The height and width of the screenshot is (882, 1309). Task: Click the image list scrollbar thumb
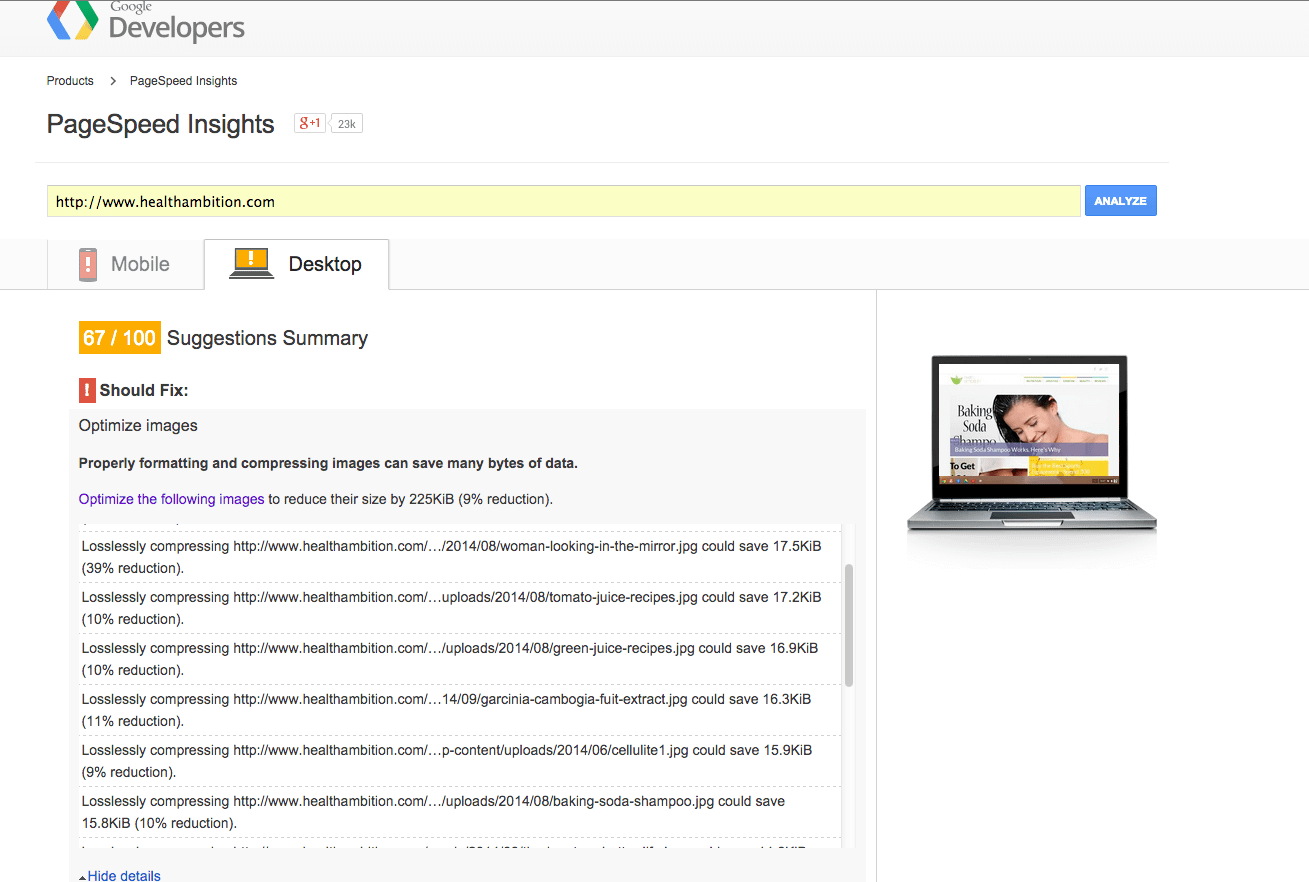coord(849,625)
